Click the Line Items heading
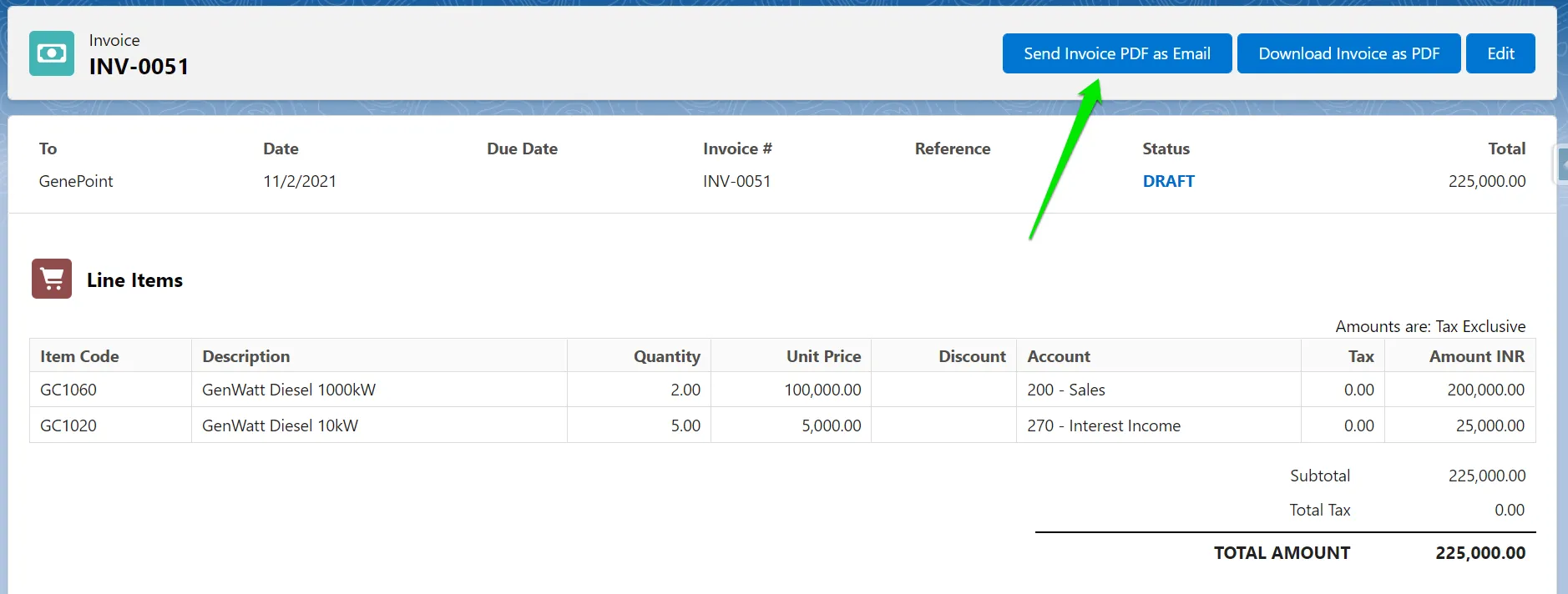1568x594 pixels. 134,280
